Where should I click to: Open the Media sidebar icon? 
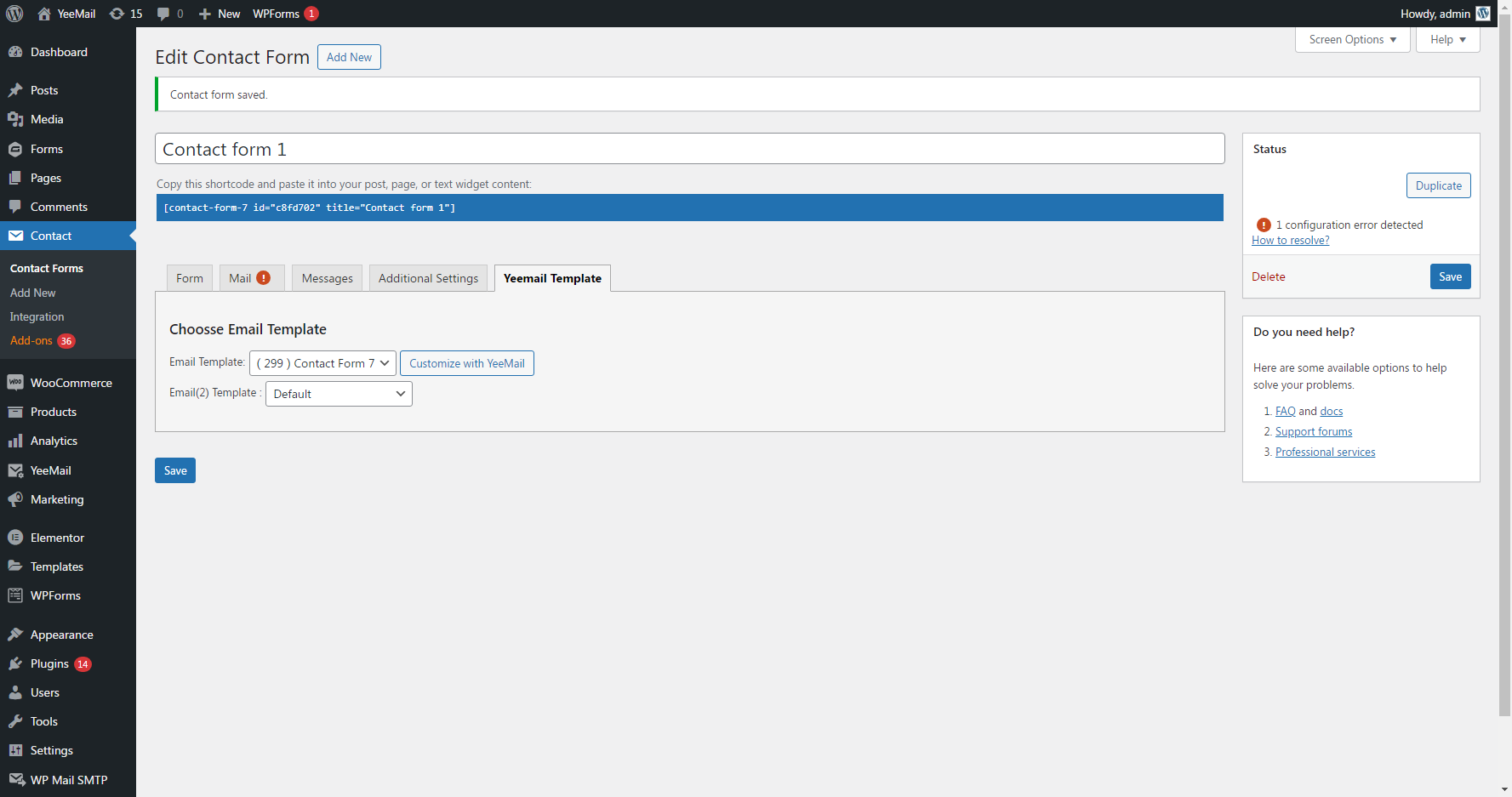point(15,119)
